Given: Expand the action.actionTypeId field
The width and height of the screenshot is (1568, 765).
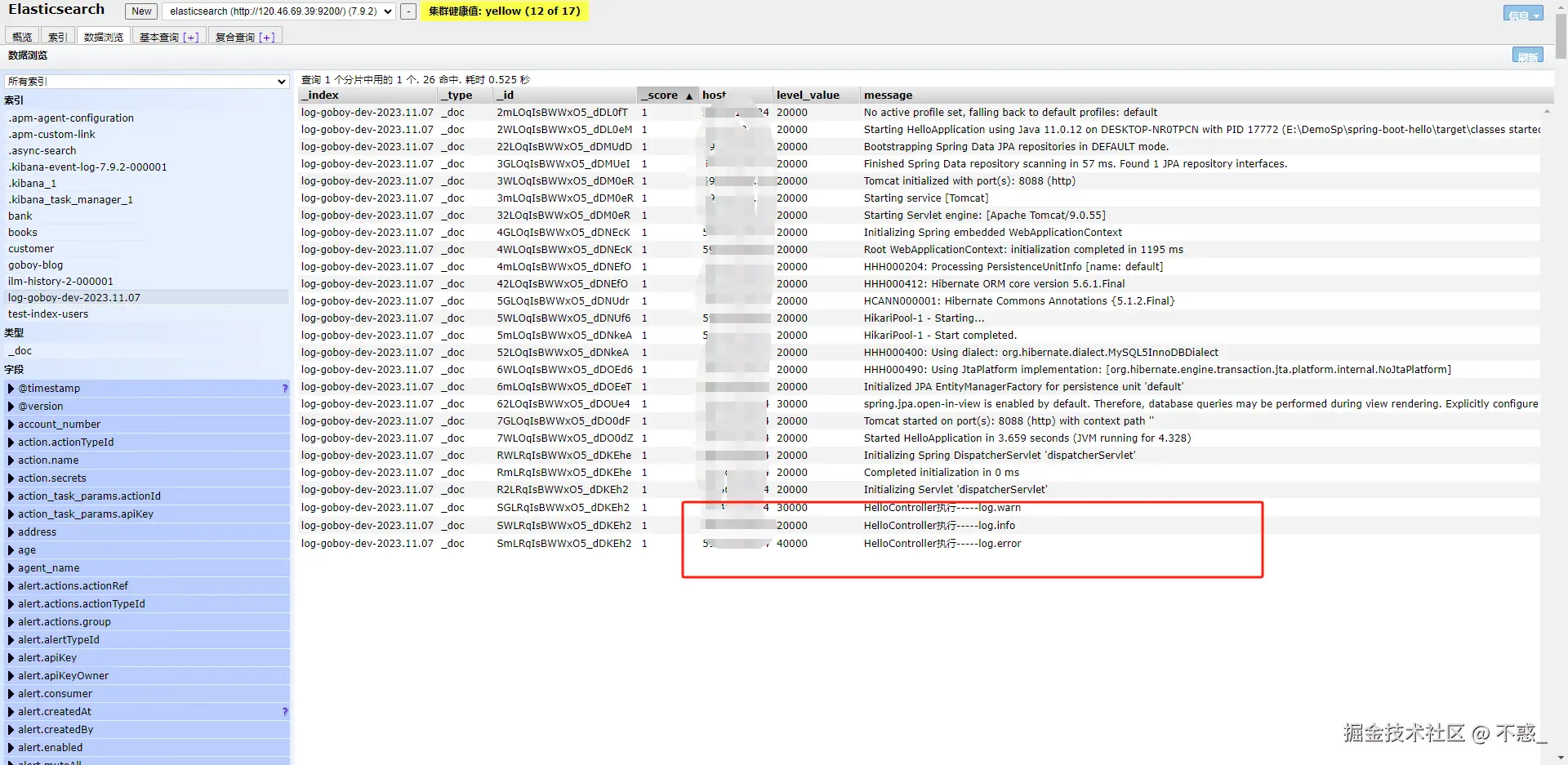Looking at the screenshot, I should (x=11, y=443).
